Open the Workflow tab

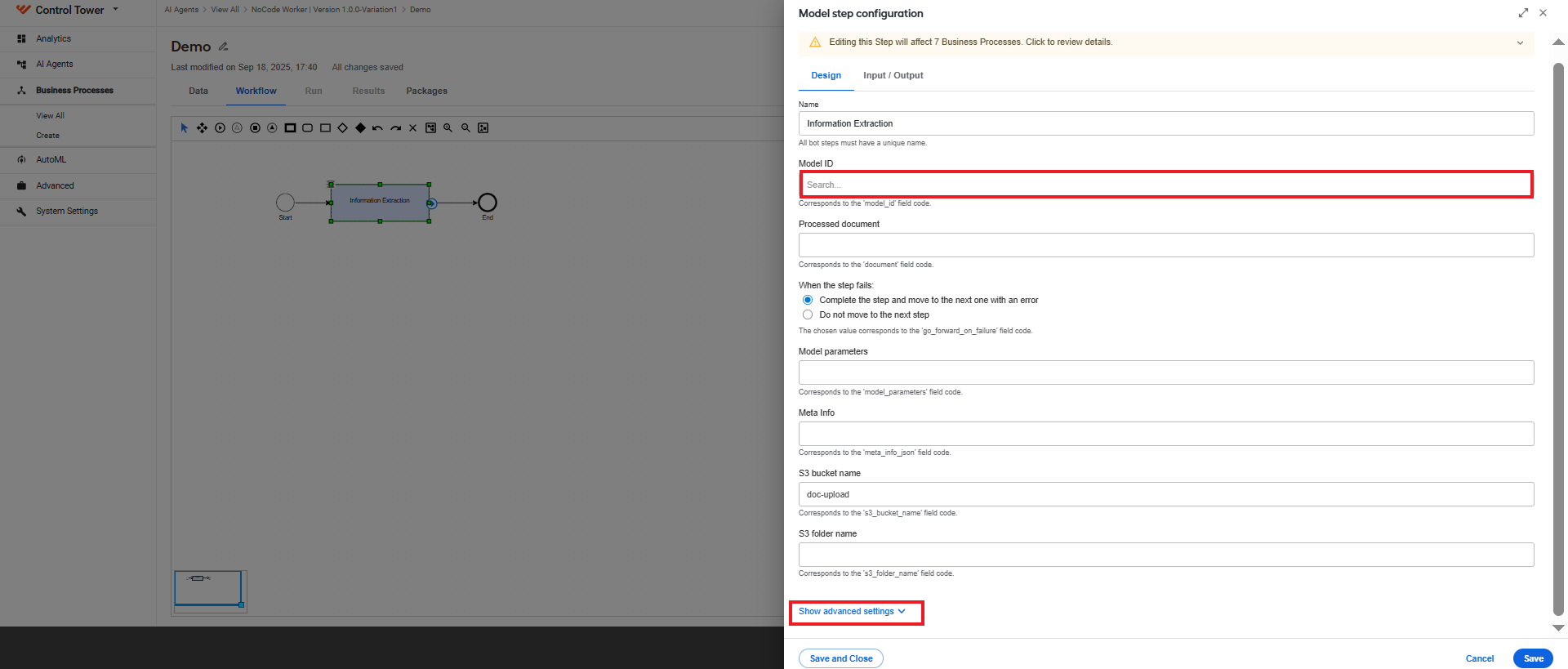point(256,91)
